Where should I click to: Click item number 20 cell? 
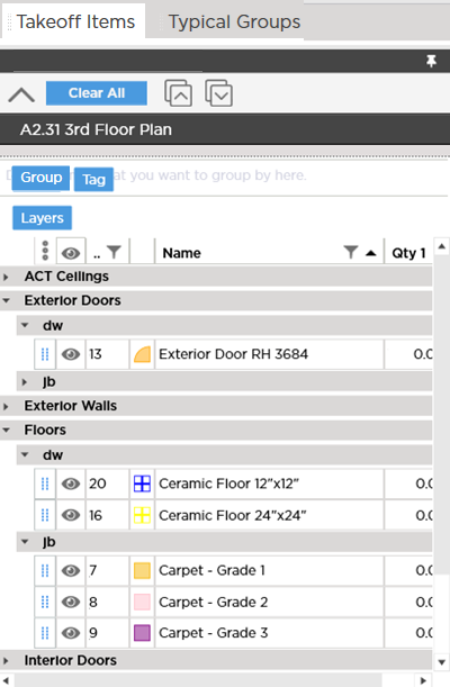[x=107, y=484]
